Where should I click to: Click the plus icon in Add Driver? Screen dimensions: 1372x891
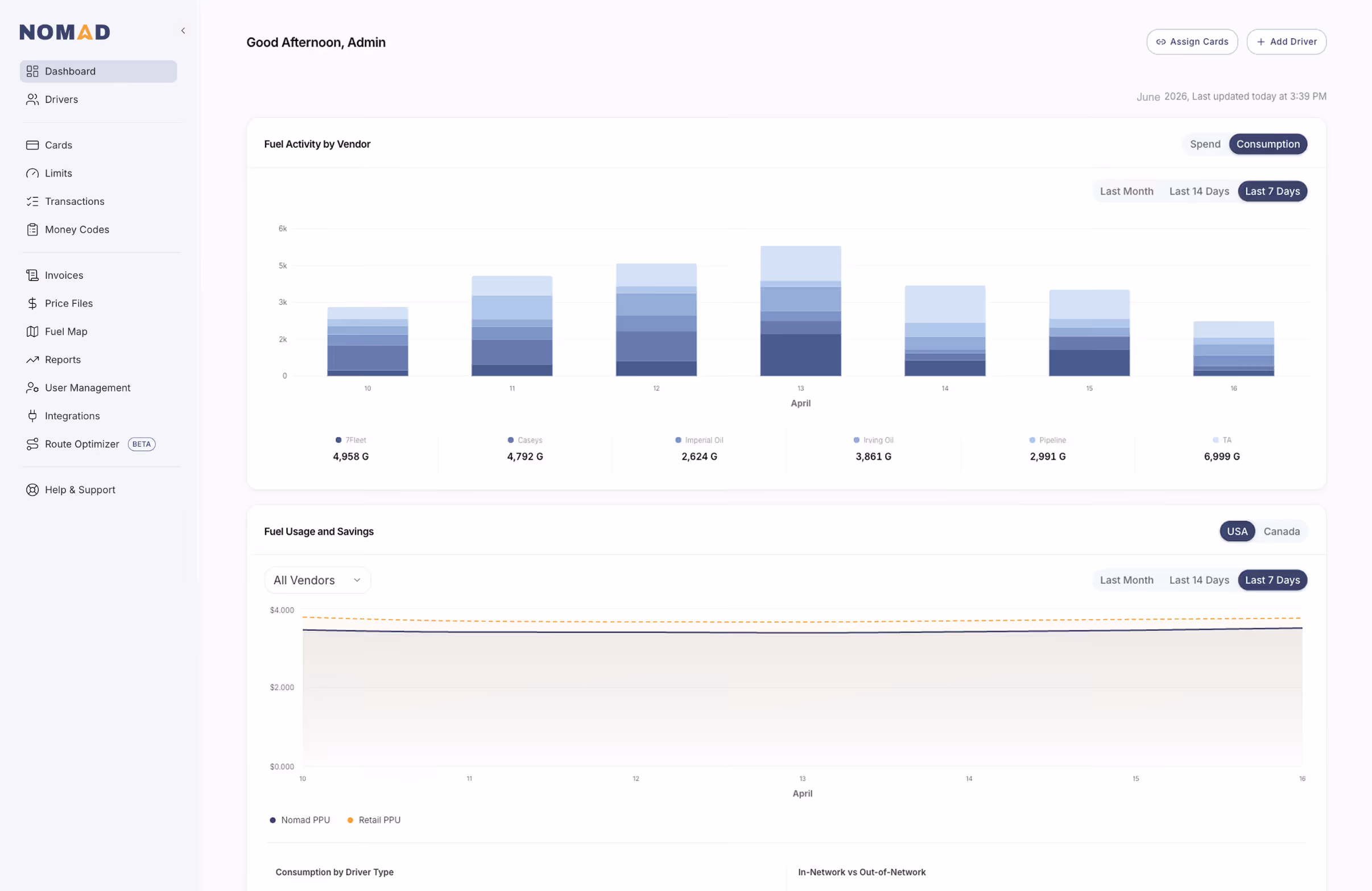1261,42
